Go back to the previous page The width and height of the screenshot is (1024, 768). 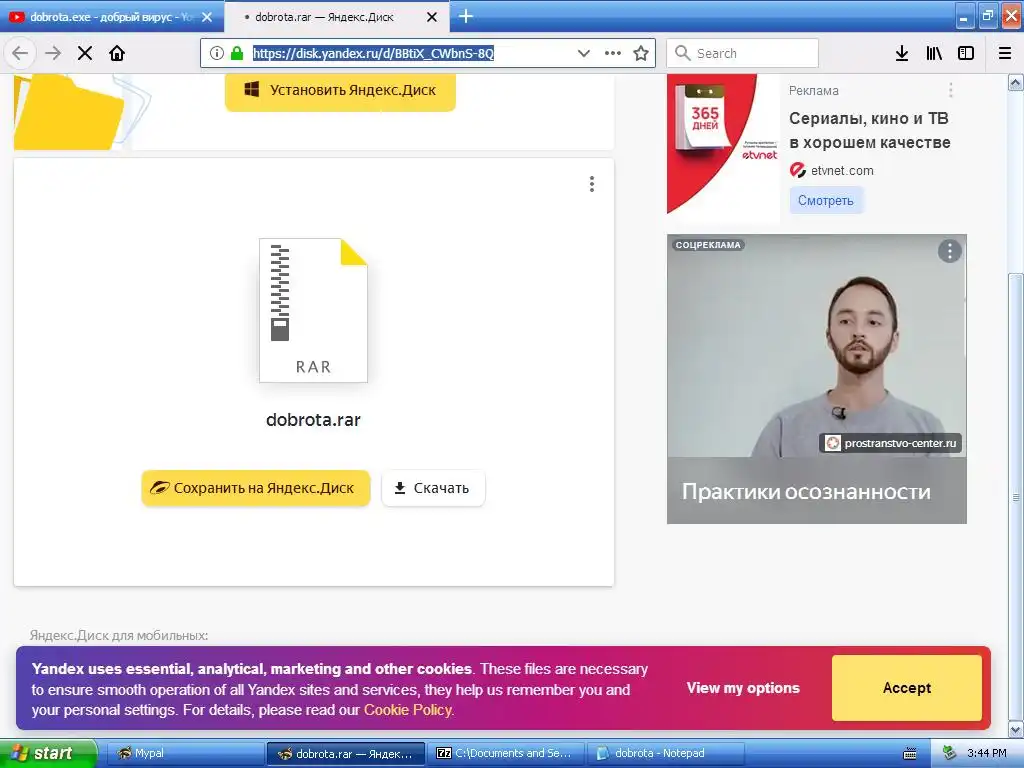tap(20, 53)
